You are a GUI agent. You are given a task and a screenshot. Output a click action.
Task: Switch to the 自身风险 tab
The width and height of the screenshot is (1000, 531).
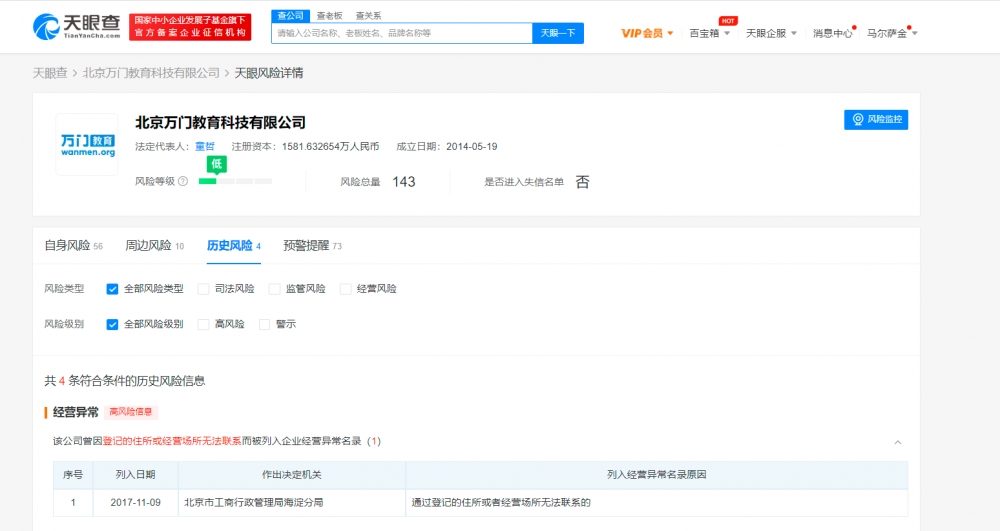click(73, 246)
